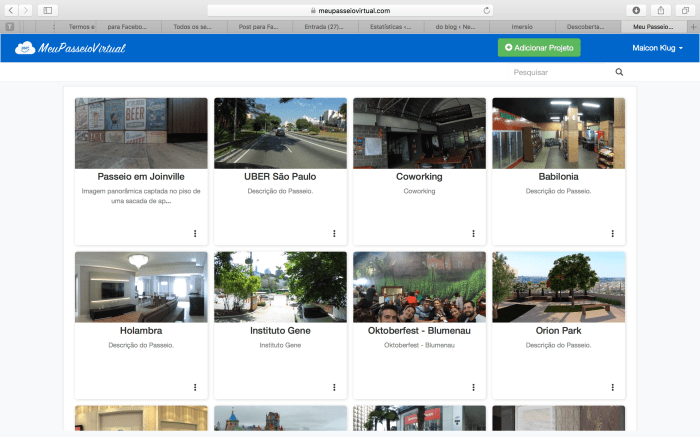Click the Safari share icon
The height and width of the screenshot is (437, 700).
[661, 10]
